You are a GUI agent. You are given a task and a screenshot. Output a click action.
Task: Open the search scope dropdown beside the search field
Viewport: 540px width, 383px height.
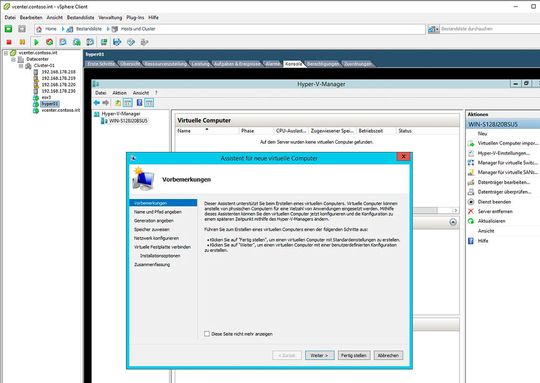tap(433, 29)
